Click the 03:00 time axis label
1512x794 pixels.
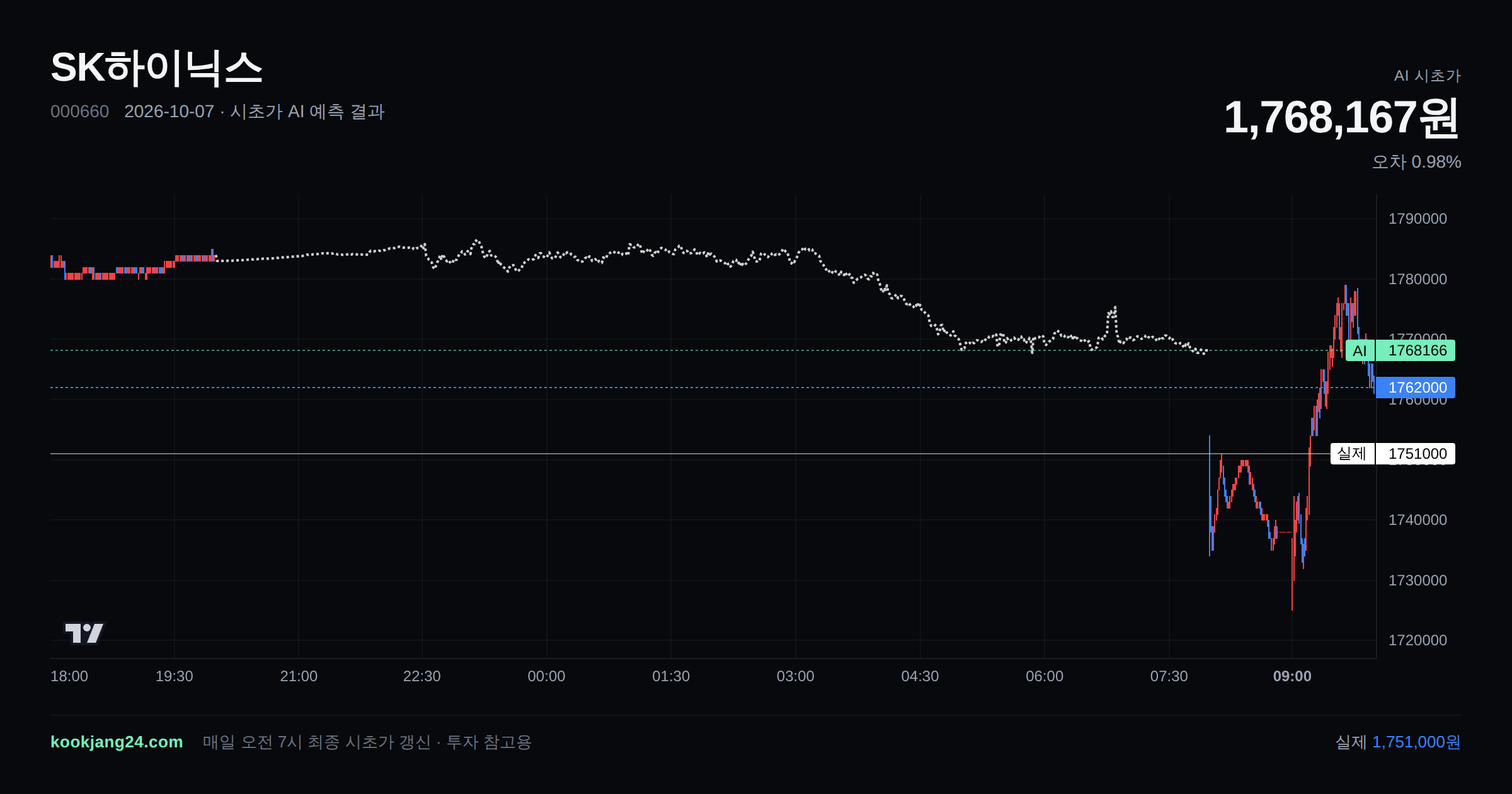pyautogui.click(x=796, y=676)
